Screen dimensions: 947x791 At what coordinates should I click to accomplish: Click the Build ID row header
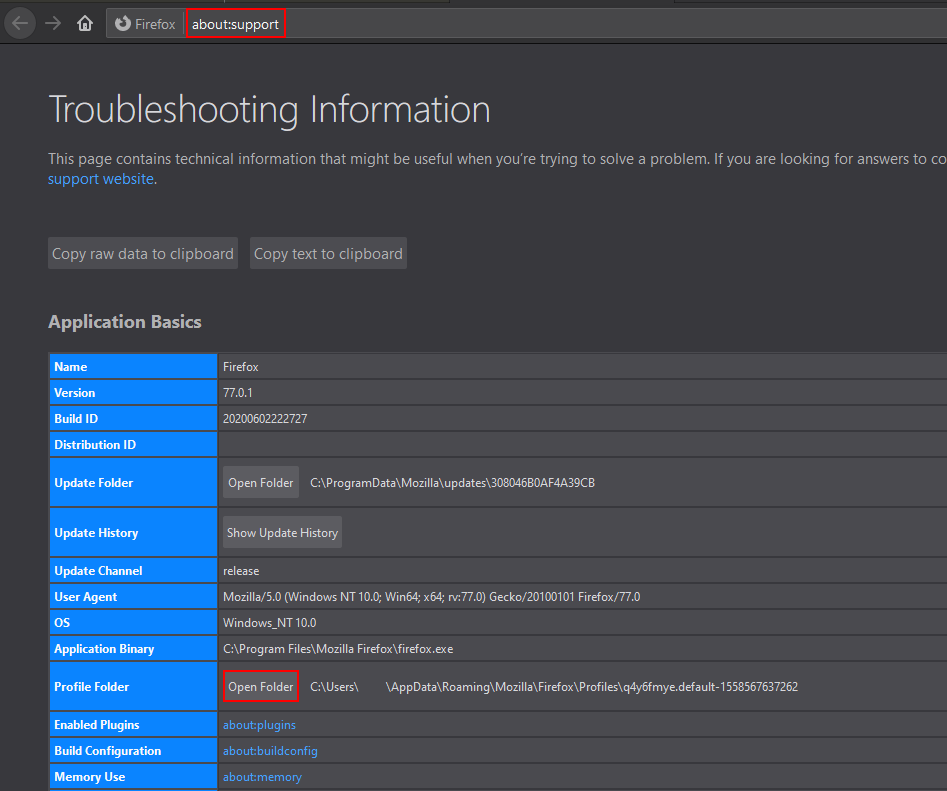pos(133,418)
